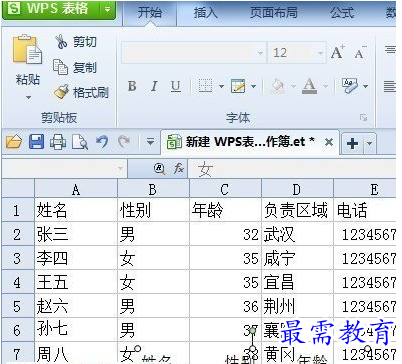Select header cell 负责区域
The height and width of the screenshot is (364, 402).
297,210
